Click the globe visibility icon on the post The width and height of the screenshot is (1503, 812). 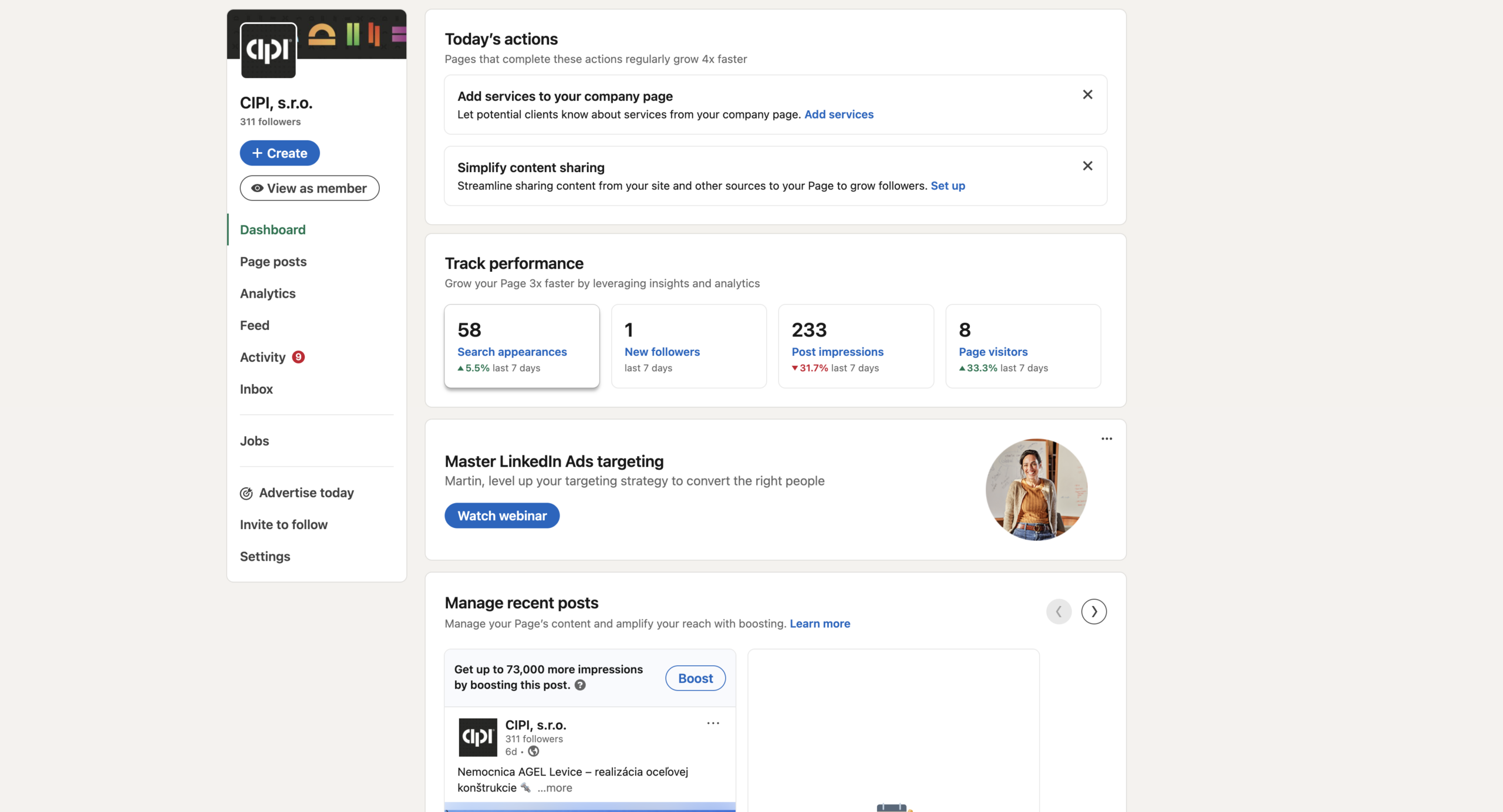[x=534, y=752]
